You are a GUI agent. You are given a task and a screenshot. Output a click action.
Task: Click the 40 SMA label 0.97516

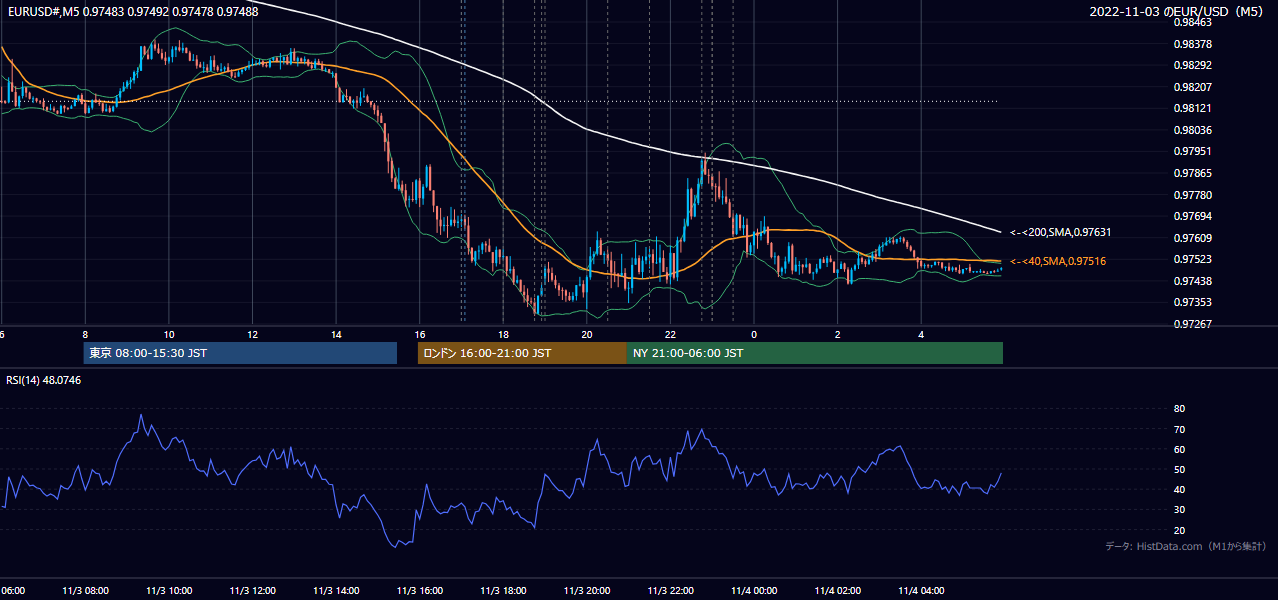click(x=1058, y=261)
